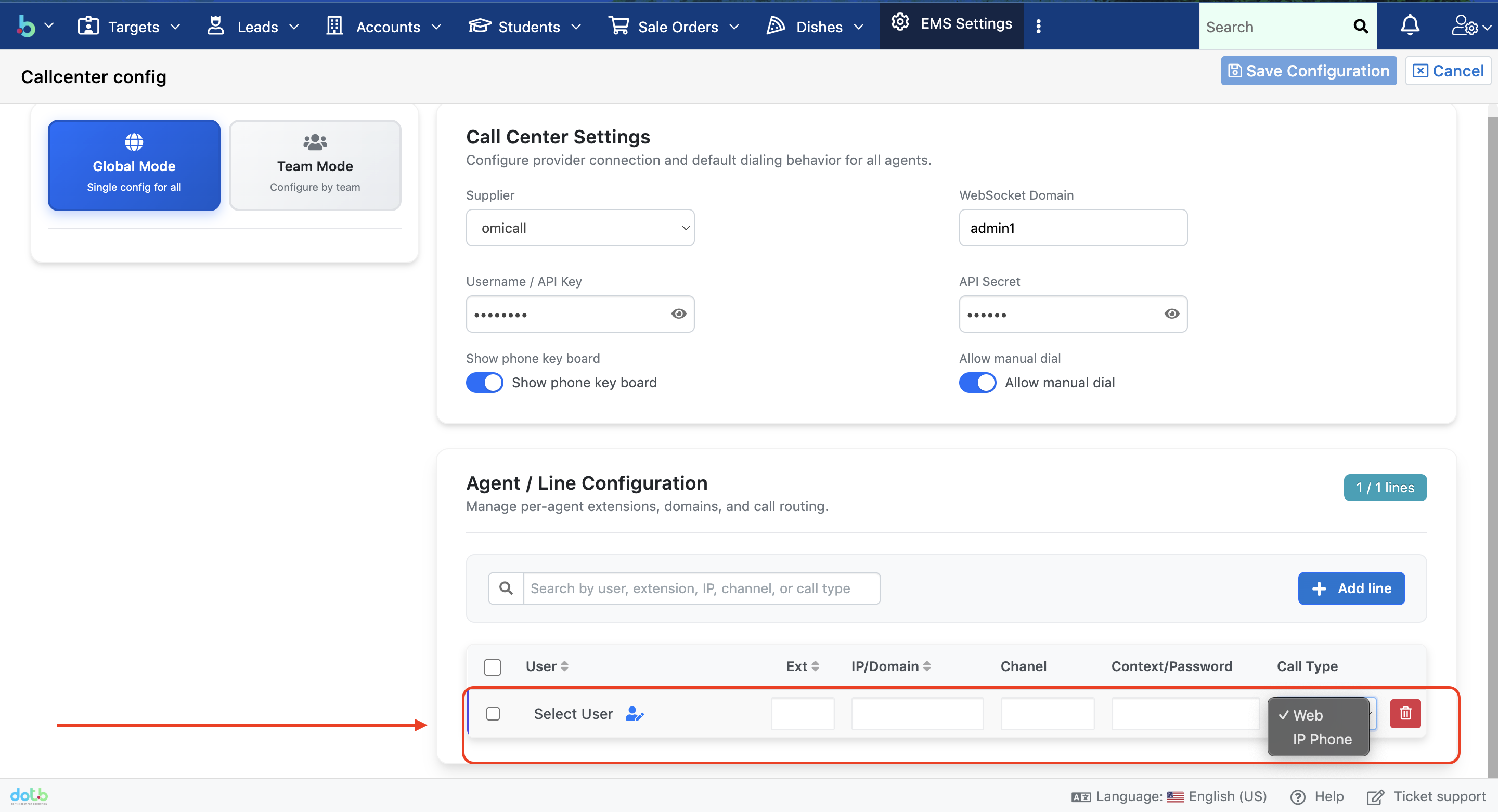Expand the Leads menu
The height and width of the screenshot is (812, 1498).
click(253, 26)
